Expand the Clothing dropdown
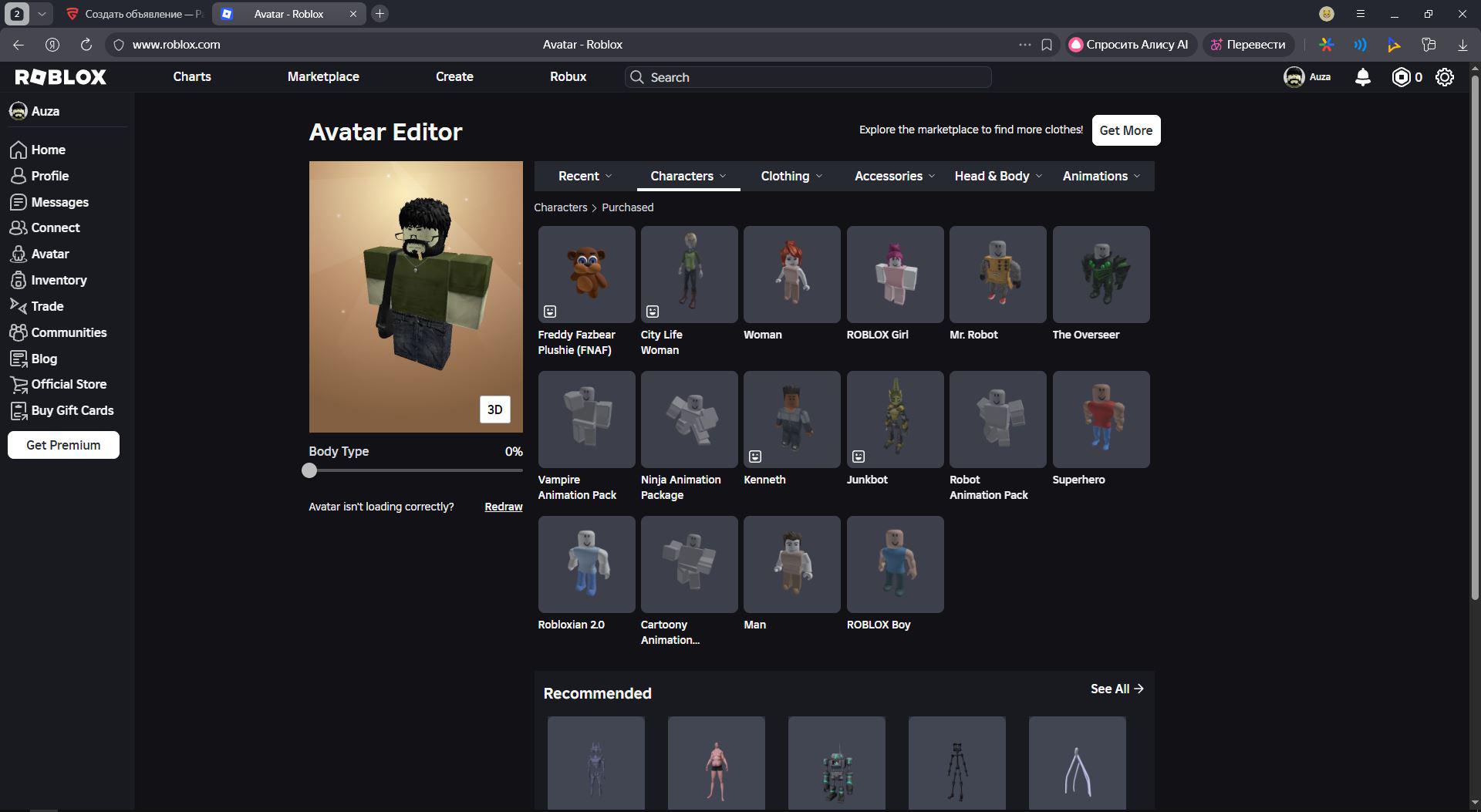The image size is (1481, 812). tap(791, 176)
